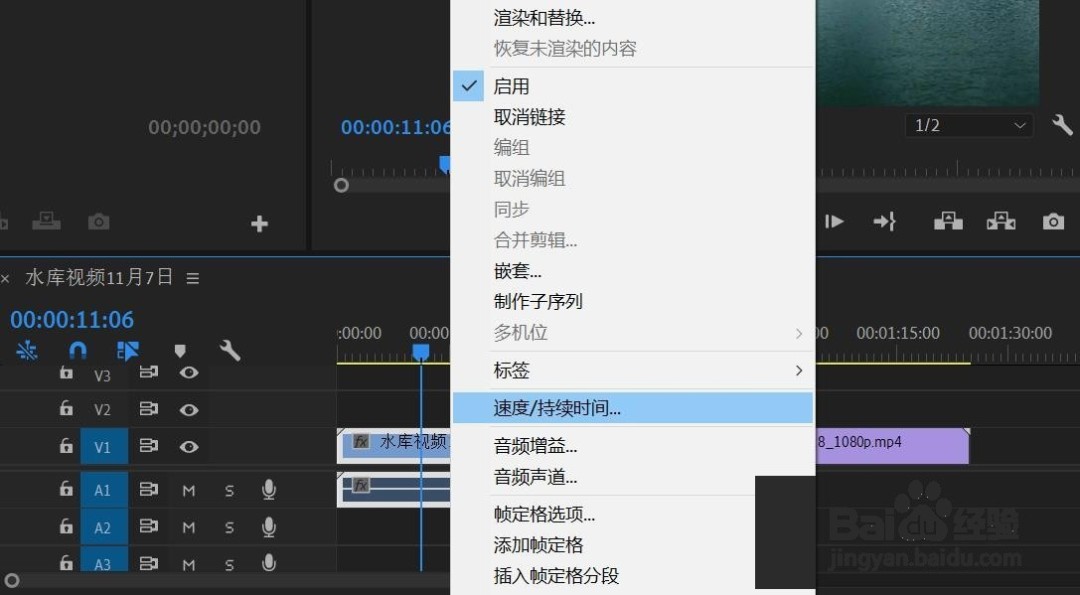1080x595 pixels.
Task: Click the V2 track label
Action: coord(102,410)
